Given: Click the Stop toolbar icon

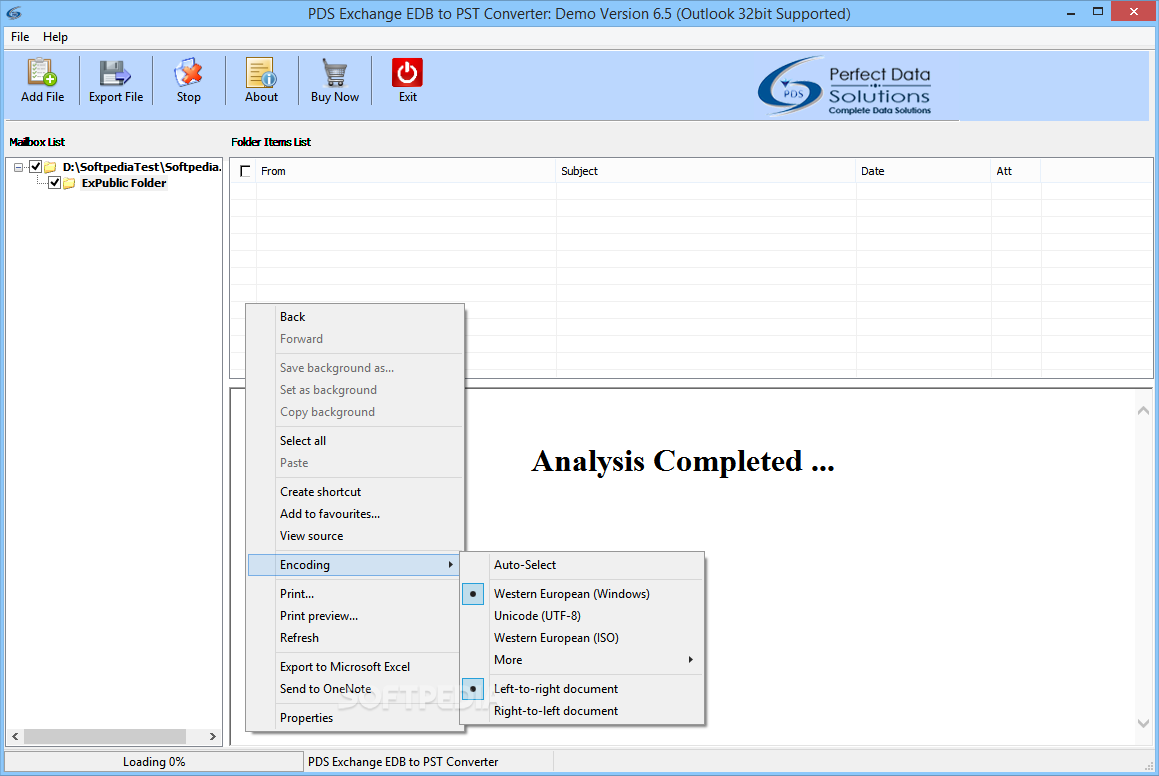Looking at the screenshot, I should click(x=188, y=72).
